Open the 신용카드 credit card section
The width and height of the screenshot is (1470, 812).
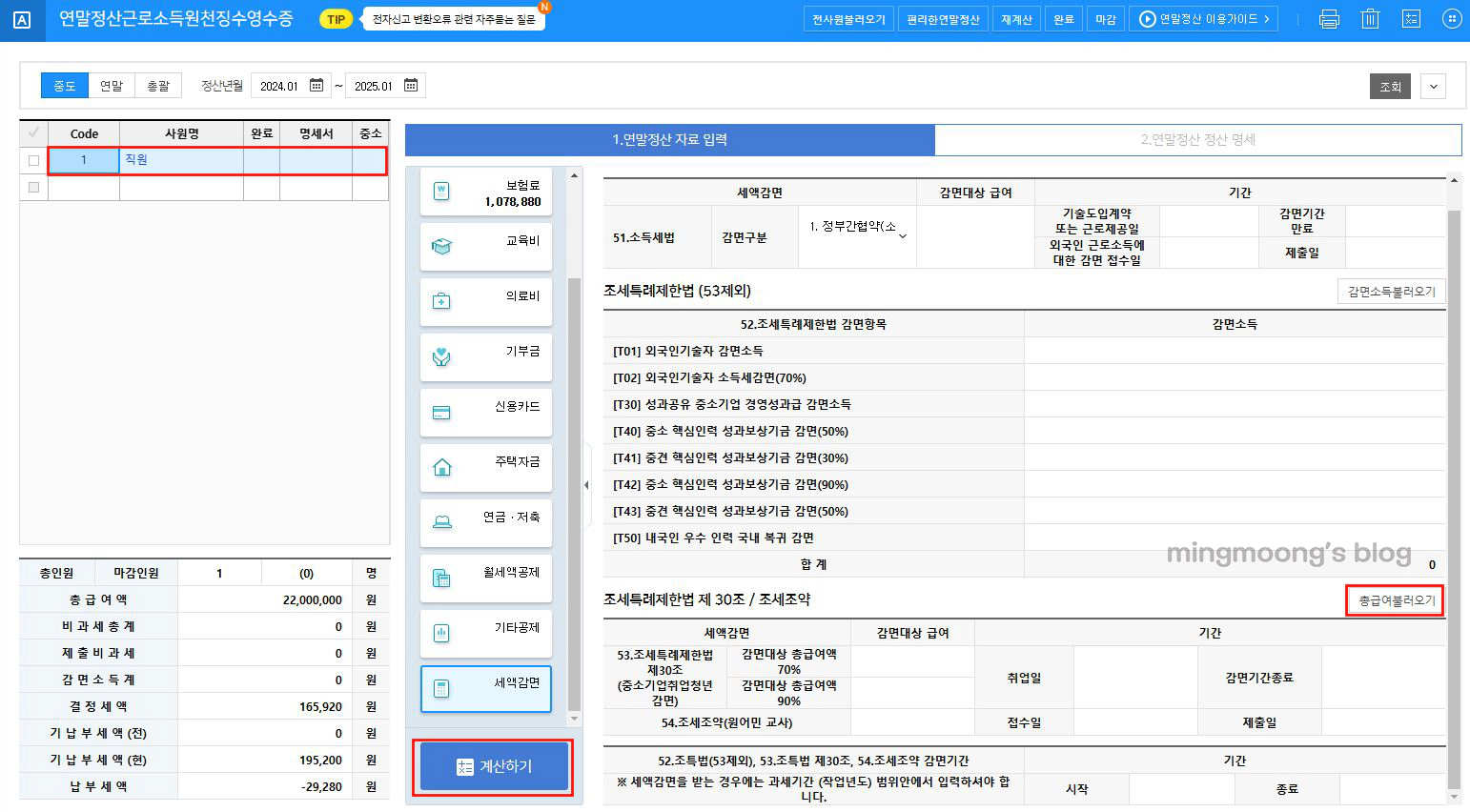click(485, 412)
